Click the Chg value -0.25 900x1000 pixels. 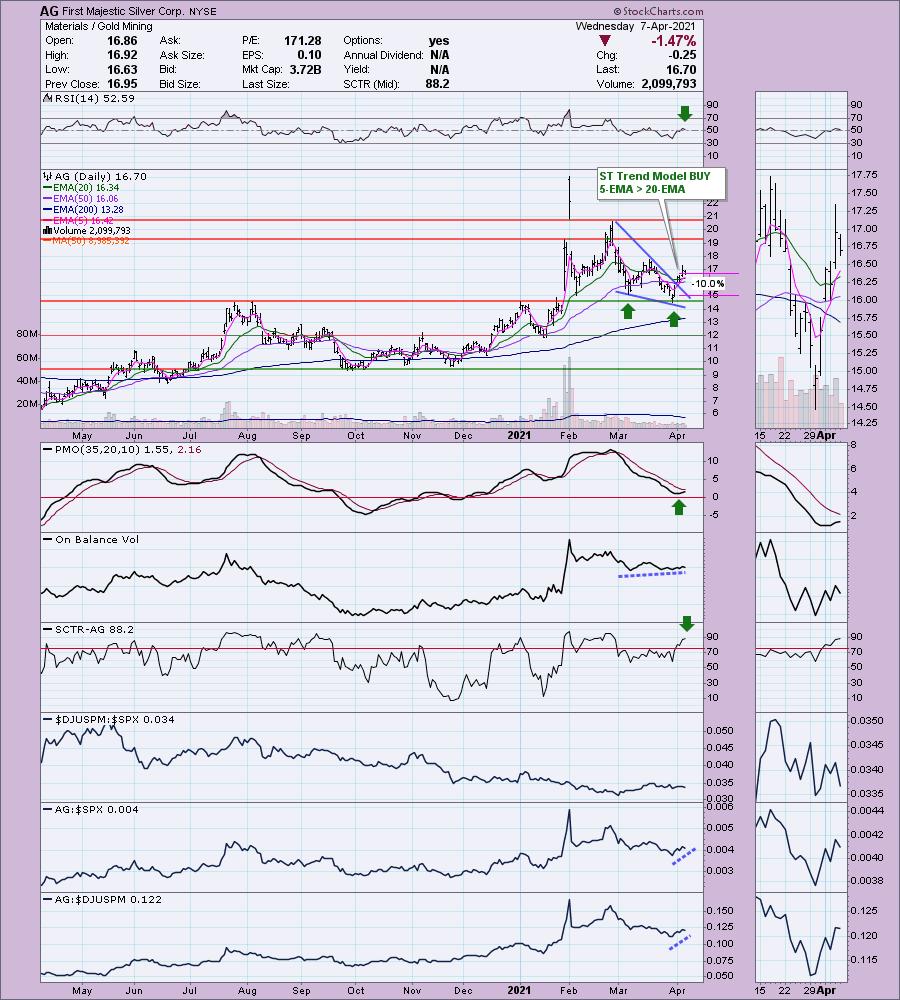point(682,55)
